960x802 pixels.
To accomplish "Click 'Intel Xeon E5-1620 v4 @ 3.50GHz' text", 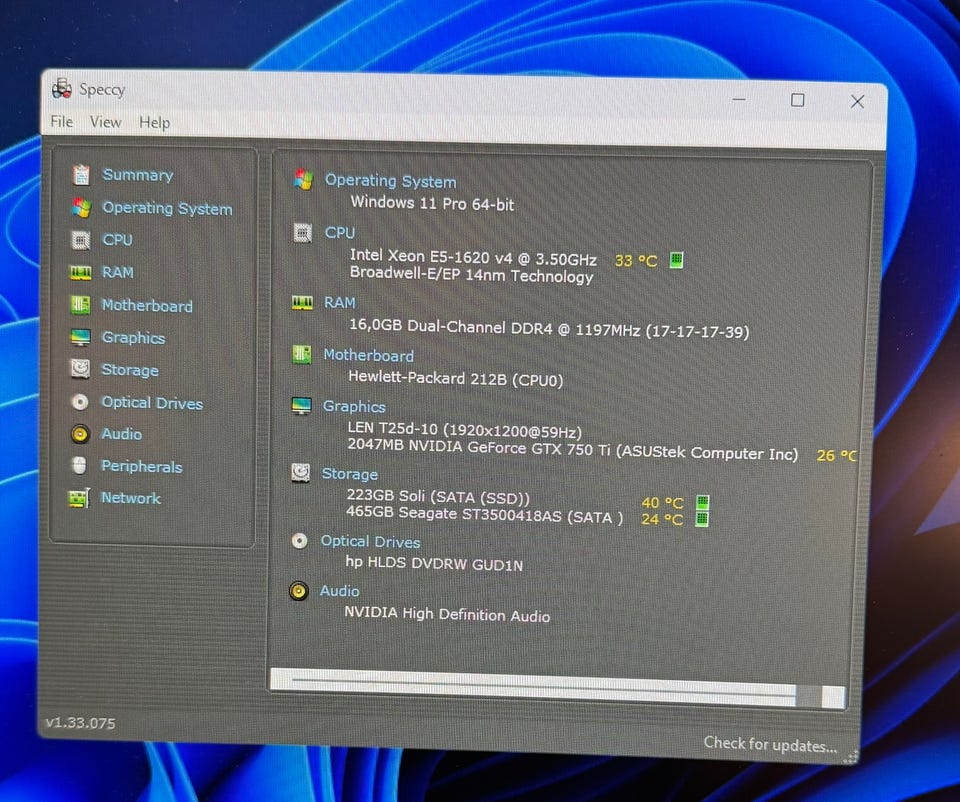I will click(473, 257).
